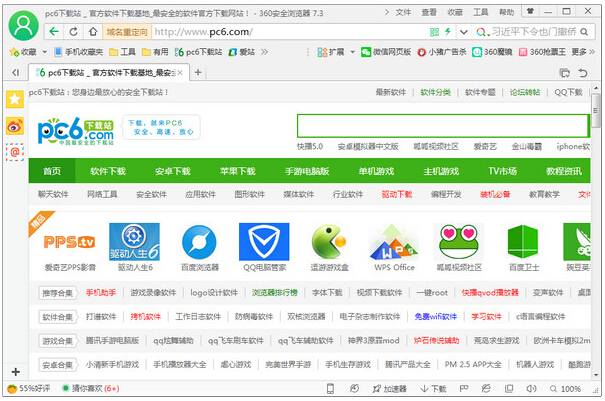Open the home page icon
The width and height of the screenshot is (605, 401).
(x=93, y=32)
